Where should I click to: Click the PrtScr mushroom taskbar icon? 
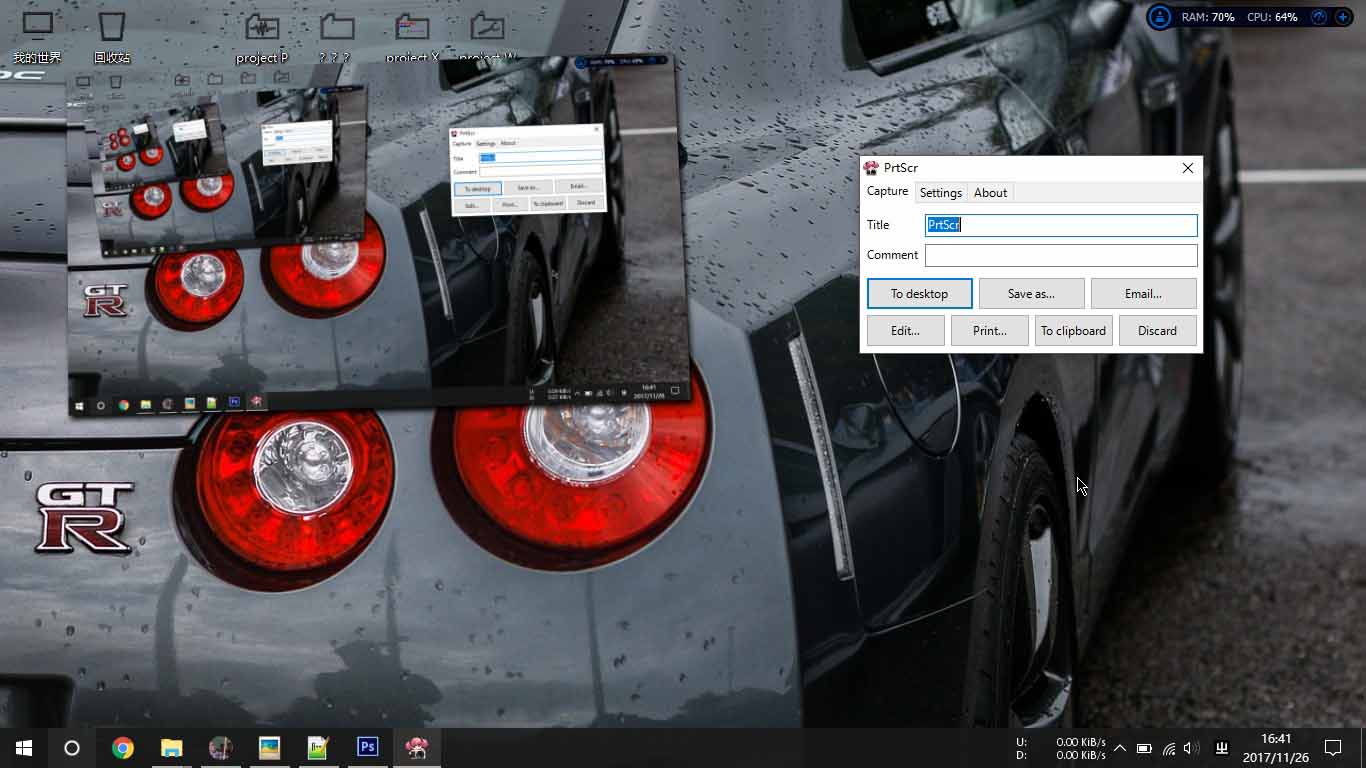point(416,747)
